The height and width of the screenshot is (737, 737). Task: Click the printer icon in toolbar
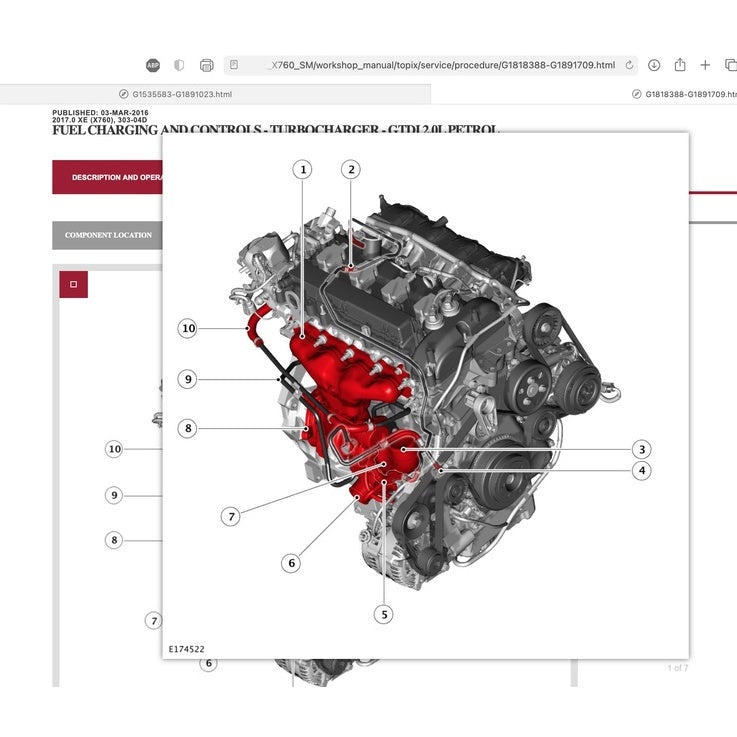click(207, 65)
